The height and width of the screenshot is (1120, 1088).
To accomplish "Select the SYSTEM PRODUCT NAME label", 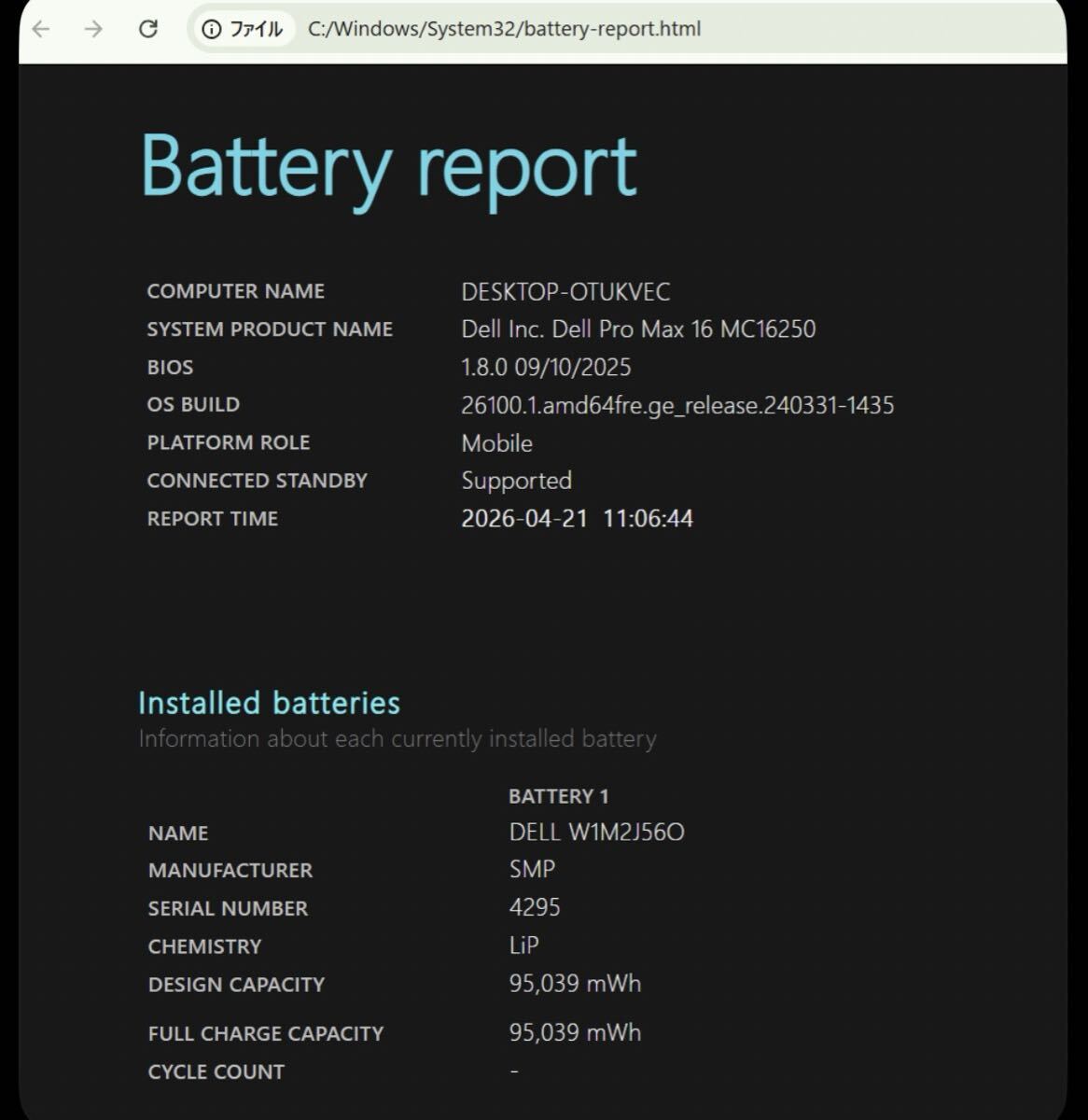I will [270, 329].
